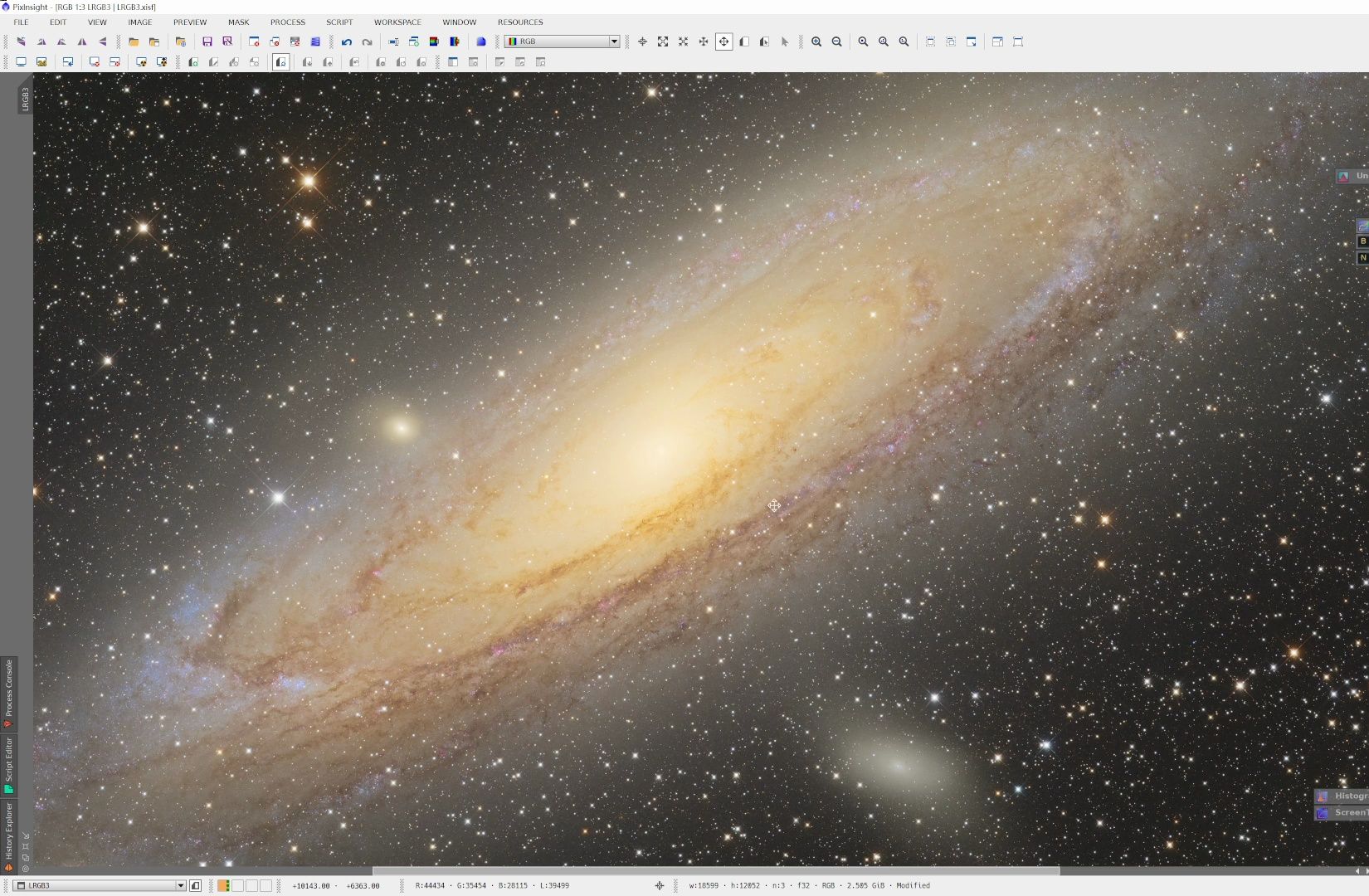This screenshot has height=896, width=1369.
Task: Open the History Explorer side tab
Action: pyautogui.click(x=8, y=836)
